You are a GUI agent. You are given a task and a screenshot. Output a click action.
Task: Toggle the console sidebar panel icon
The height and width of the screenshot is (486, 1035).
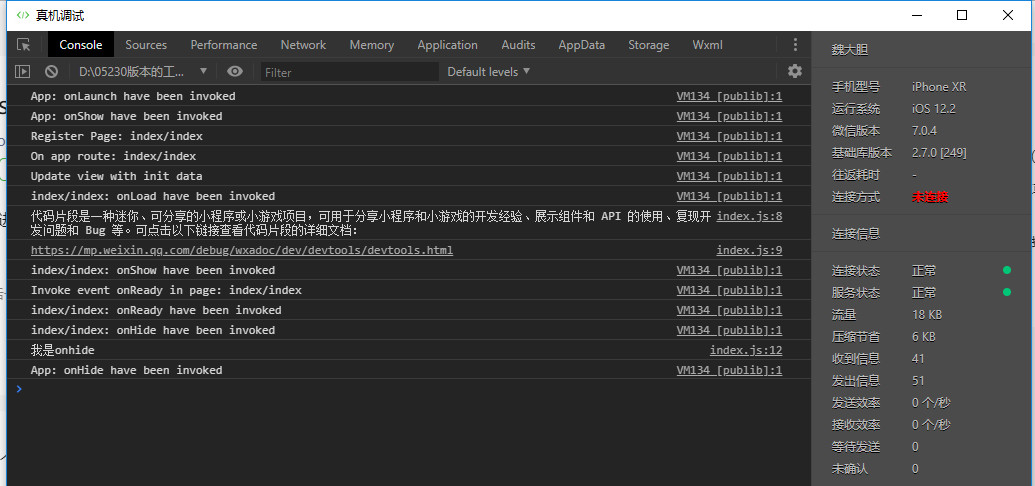click(22, 71)
